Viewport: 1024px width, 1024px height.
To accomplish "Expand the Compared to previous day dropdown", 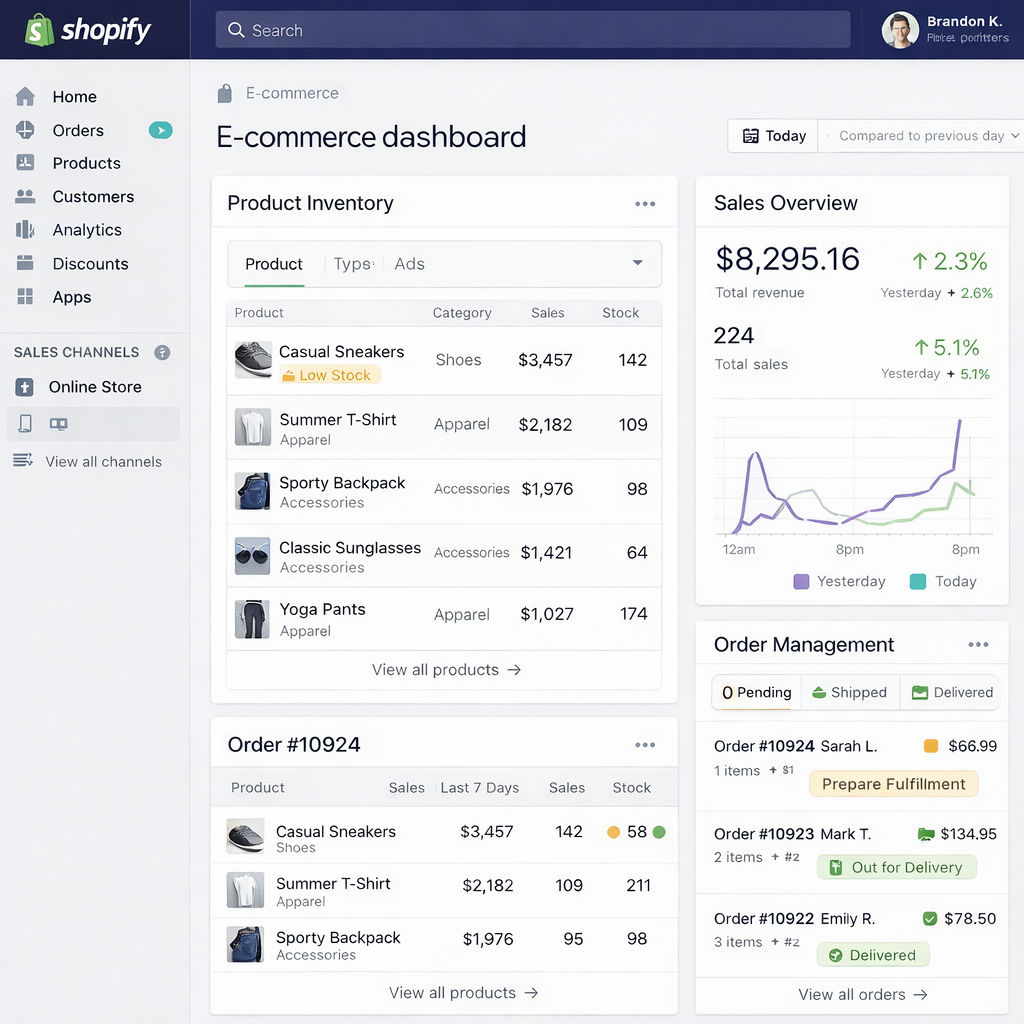I will [x=928, y=136].
